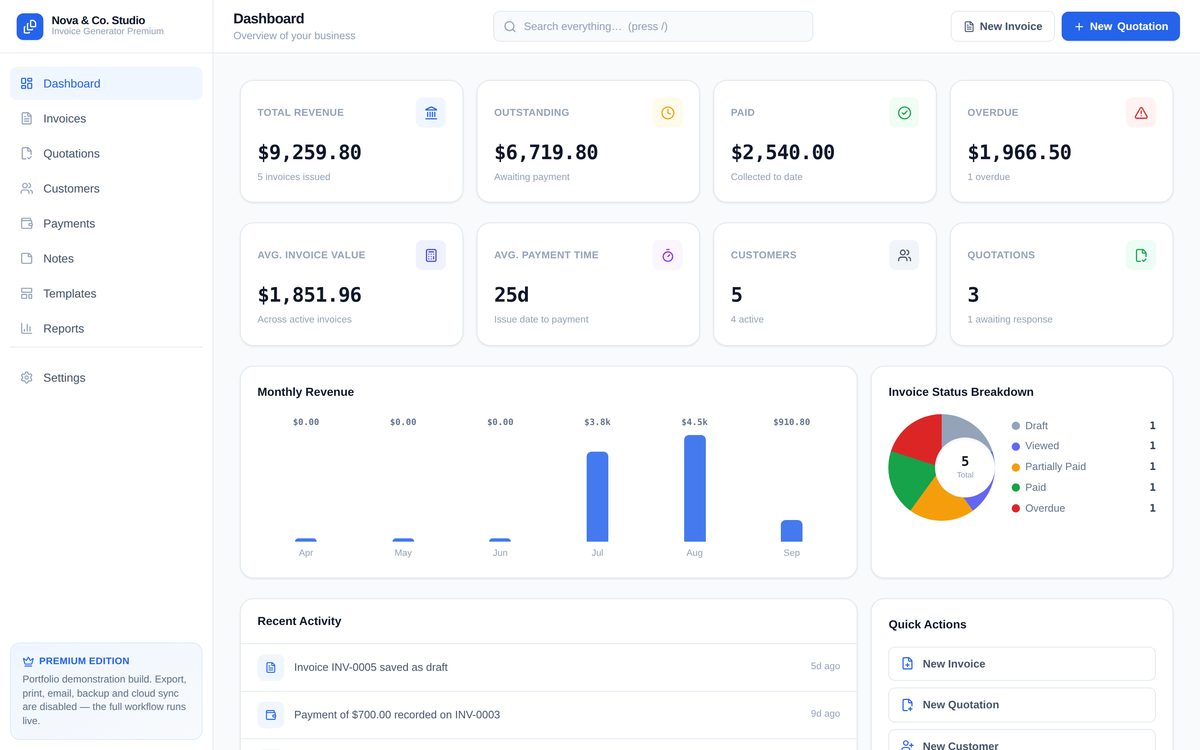Click the Templates layout icon in sidebar

27,294
